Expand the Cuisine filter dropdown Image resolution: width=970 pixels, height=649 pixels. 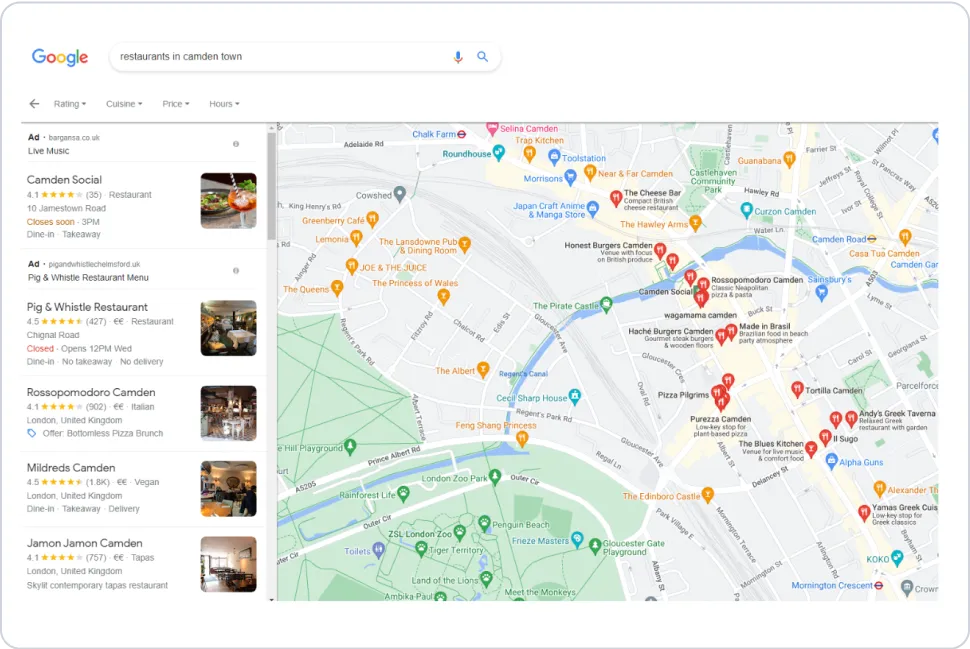click(x=124, y=104)
